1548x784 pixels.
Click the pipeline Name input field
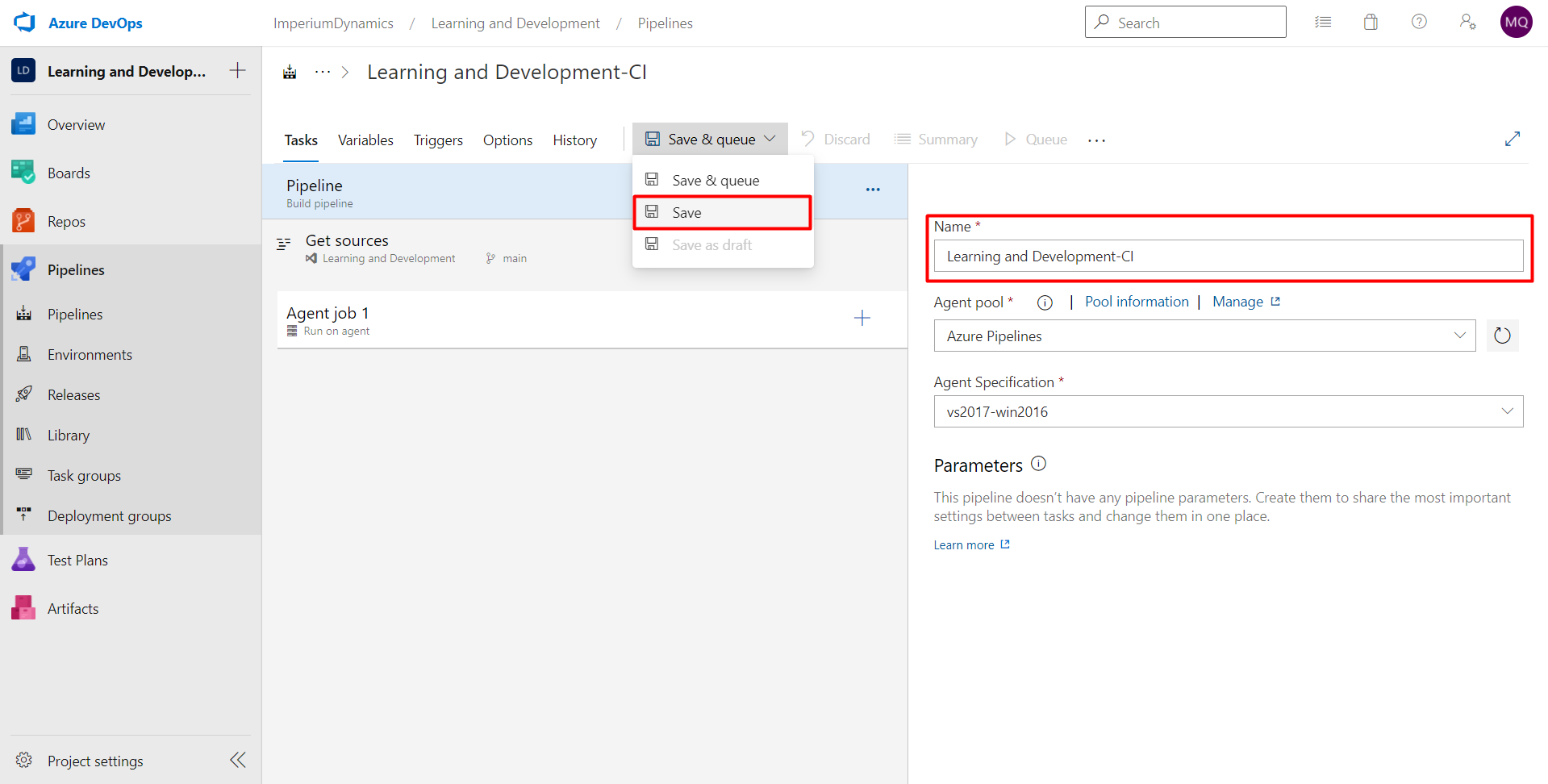tap(1227, 256)
